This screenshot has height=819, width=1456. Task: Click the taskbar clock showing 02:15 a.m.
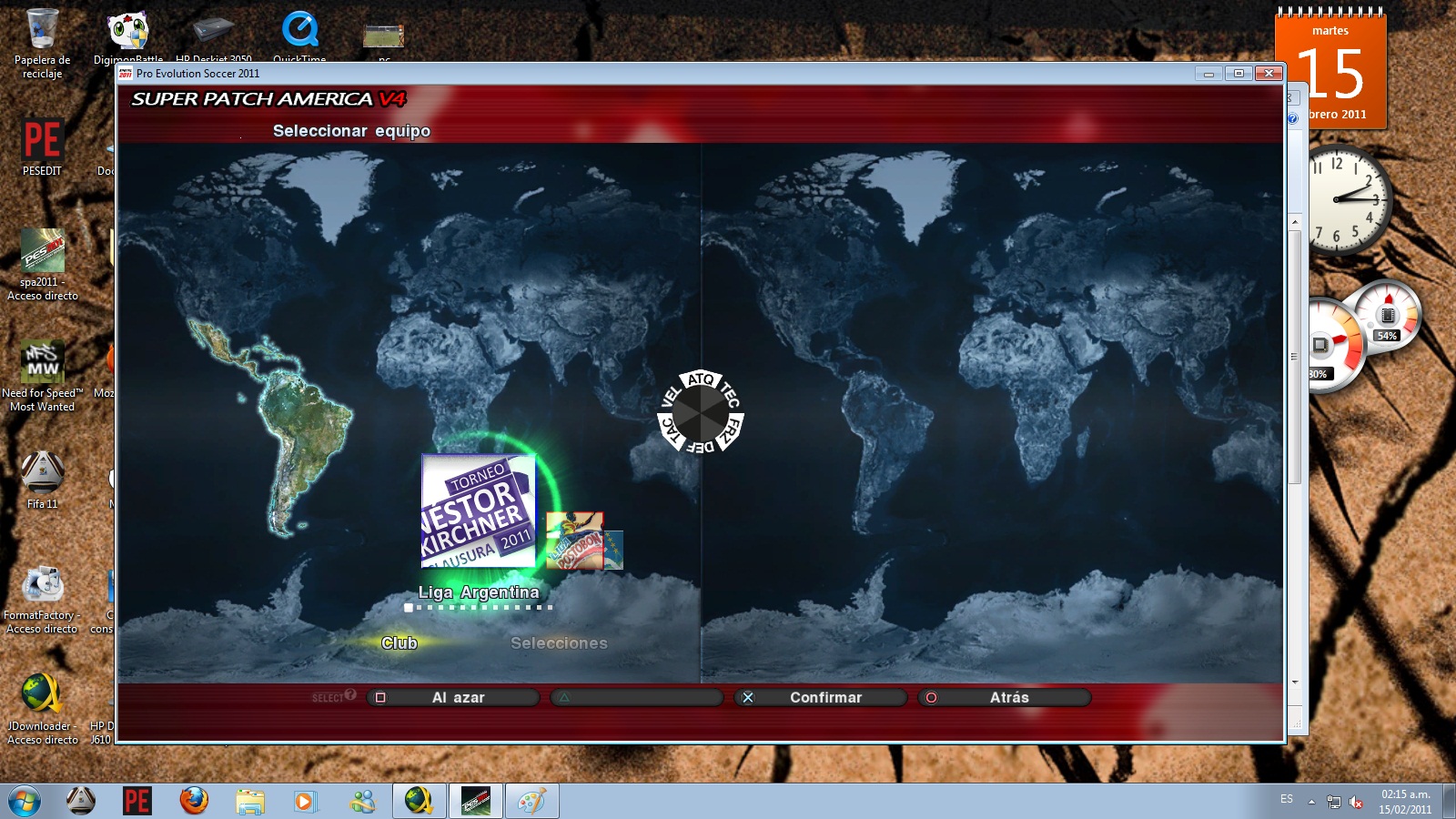pos(1405,802)
